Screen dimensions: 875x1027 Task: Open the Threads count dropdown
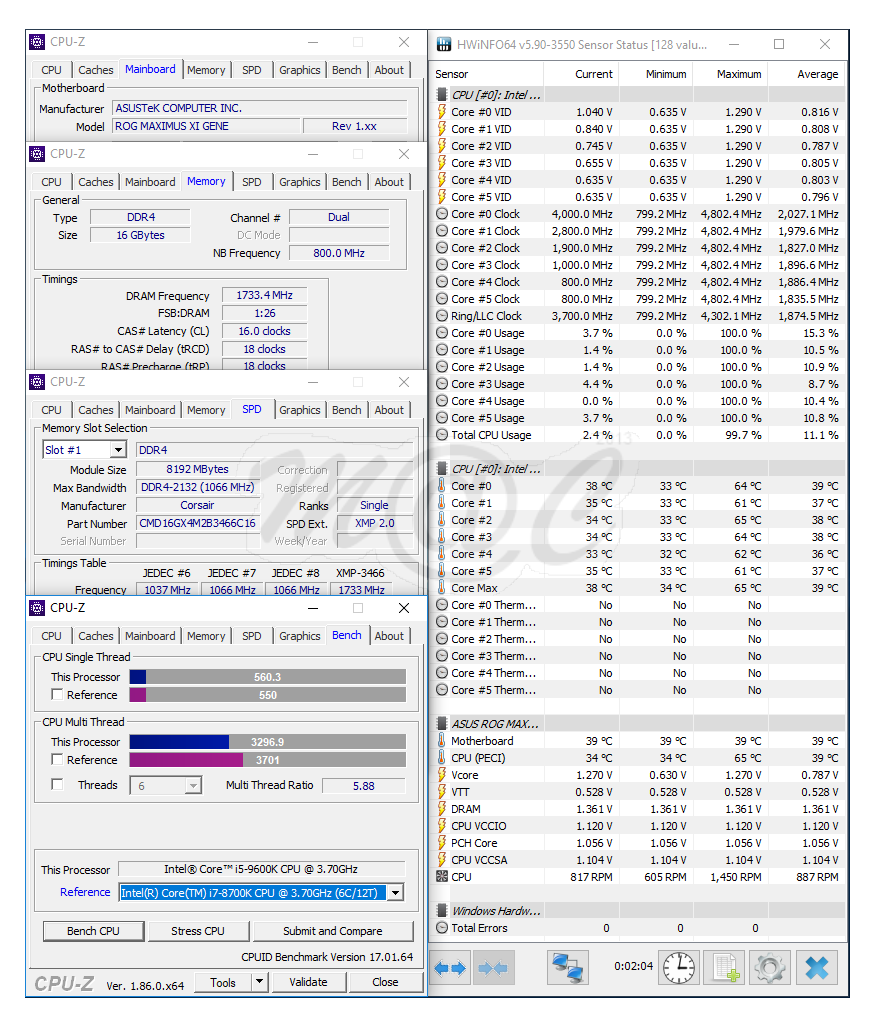click(193, 785)
